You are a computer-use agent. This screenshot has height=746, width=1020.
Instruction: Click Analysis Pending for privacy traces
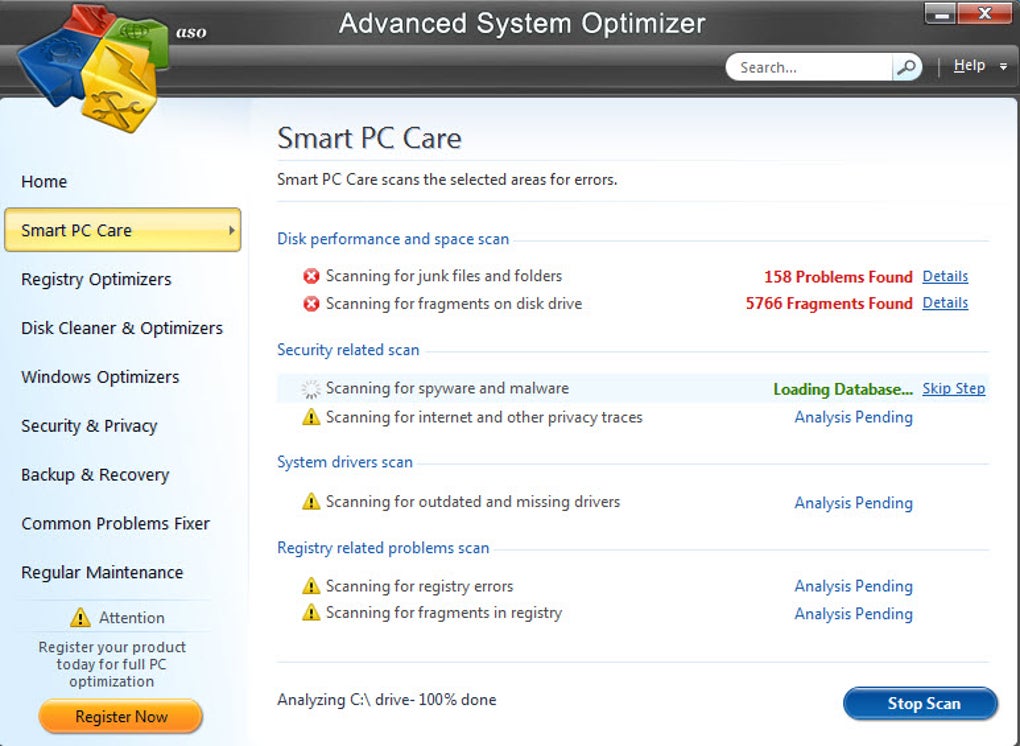[x=853, y=418]
